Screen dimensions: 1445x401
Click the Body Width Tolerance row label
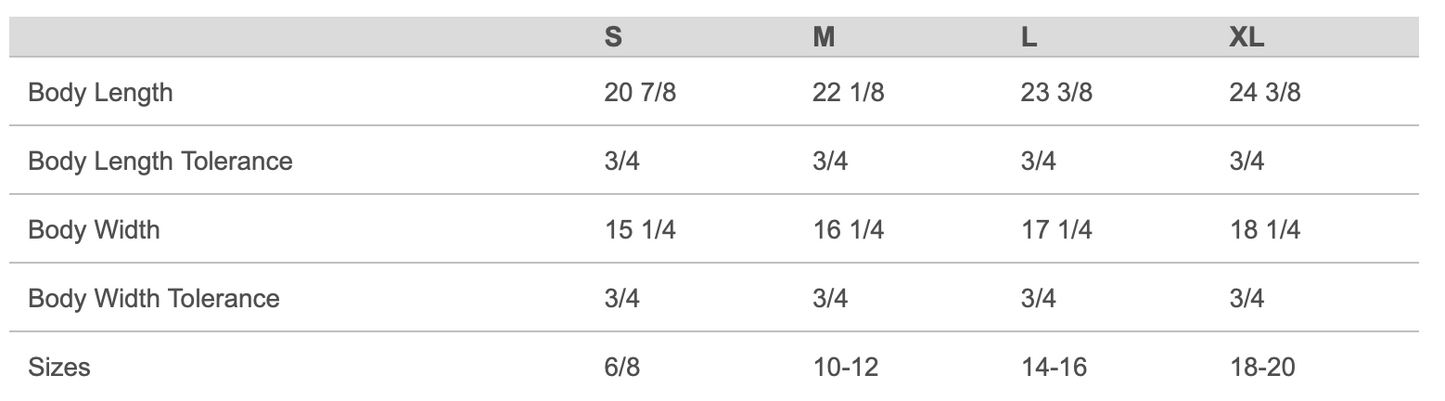[153, 298]
